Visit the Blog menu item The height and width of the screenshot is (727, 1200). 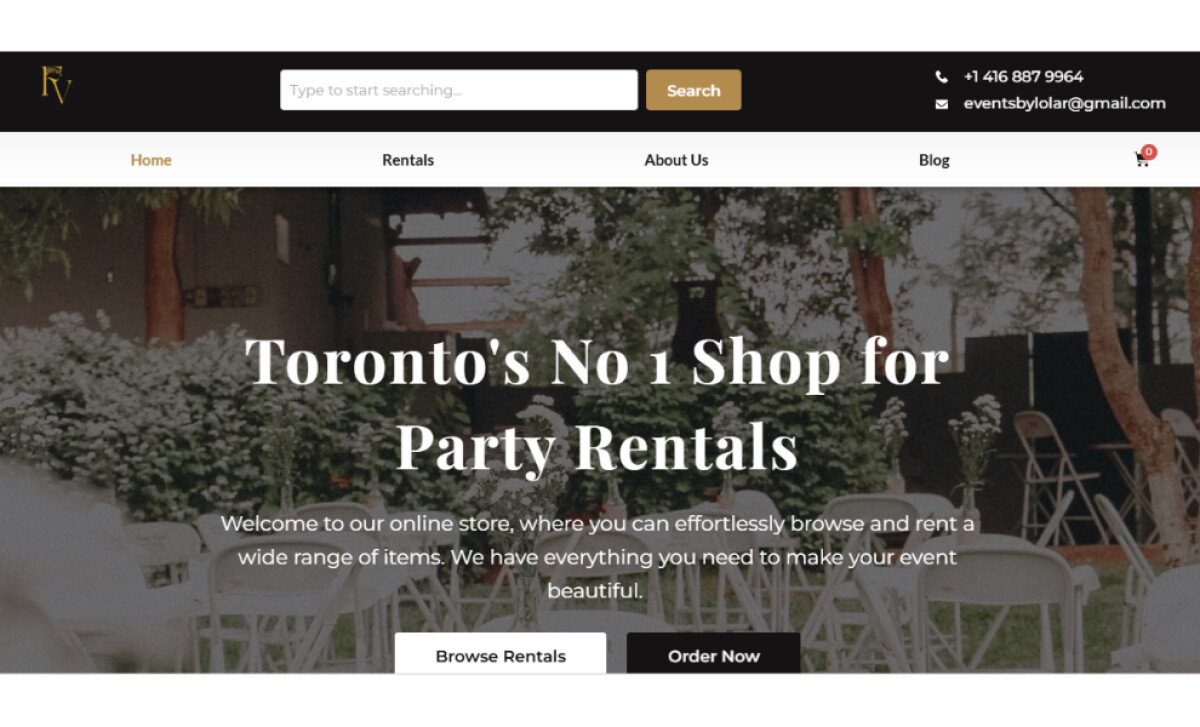(x=934, y=160)
